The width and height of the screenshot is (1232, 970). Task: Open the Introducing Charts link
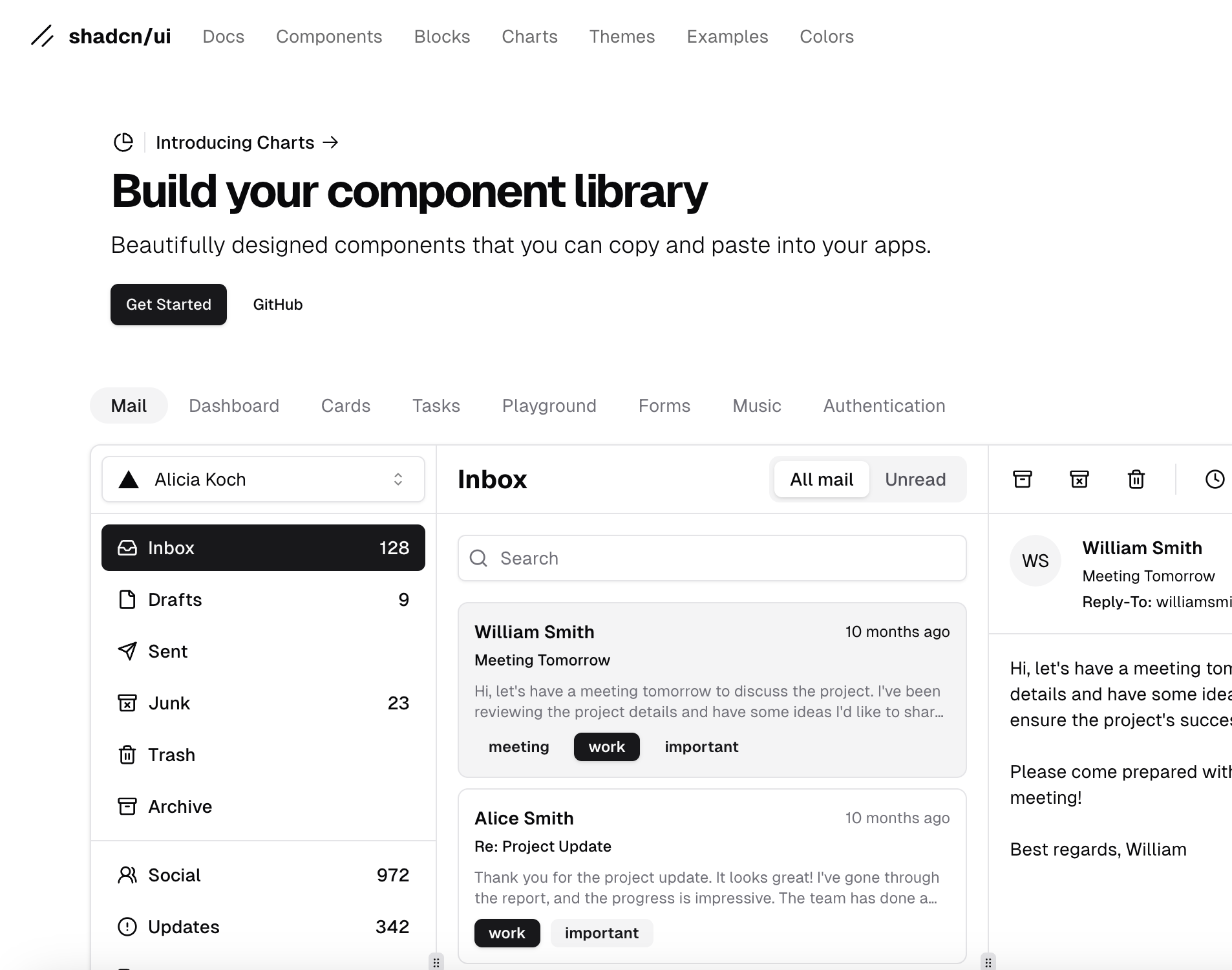pos(235,142)
